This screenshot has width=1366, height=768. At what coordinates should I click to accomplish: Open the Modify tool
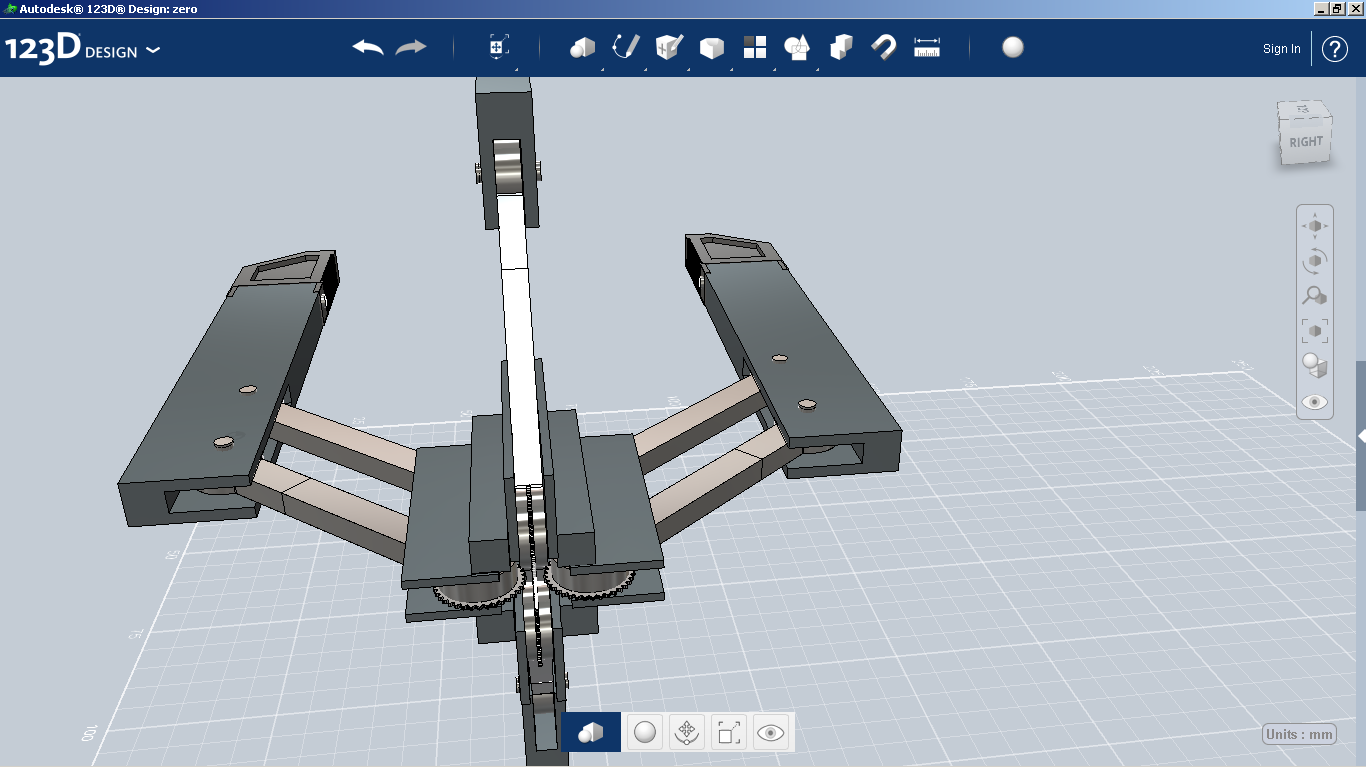pos(712,47)
